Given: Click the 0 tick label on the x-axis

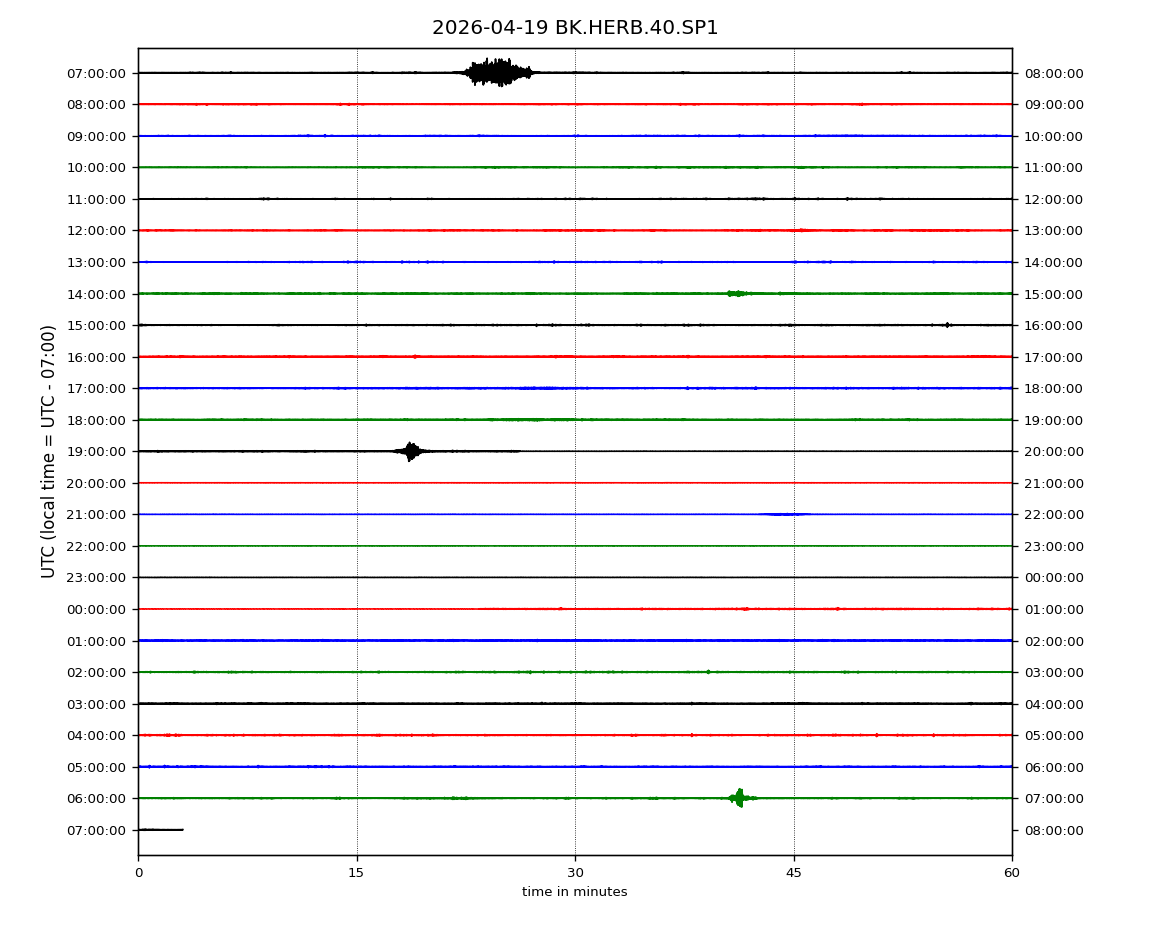Looking at the screenshot, I should point(138,873).
